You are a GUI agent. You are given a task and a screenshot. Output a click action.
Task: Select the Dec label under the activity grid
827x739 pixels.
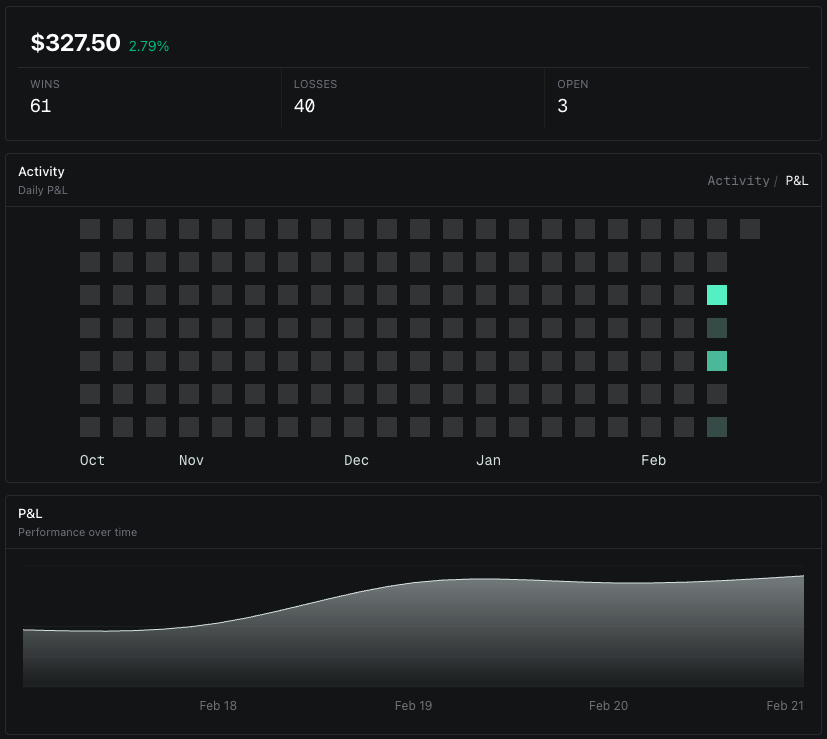pos(356,460)
